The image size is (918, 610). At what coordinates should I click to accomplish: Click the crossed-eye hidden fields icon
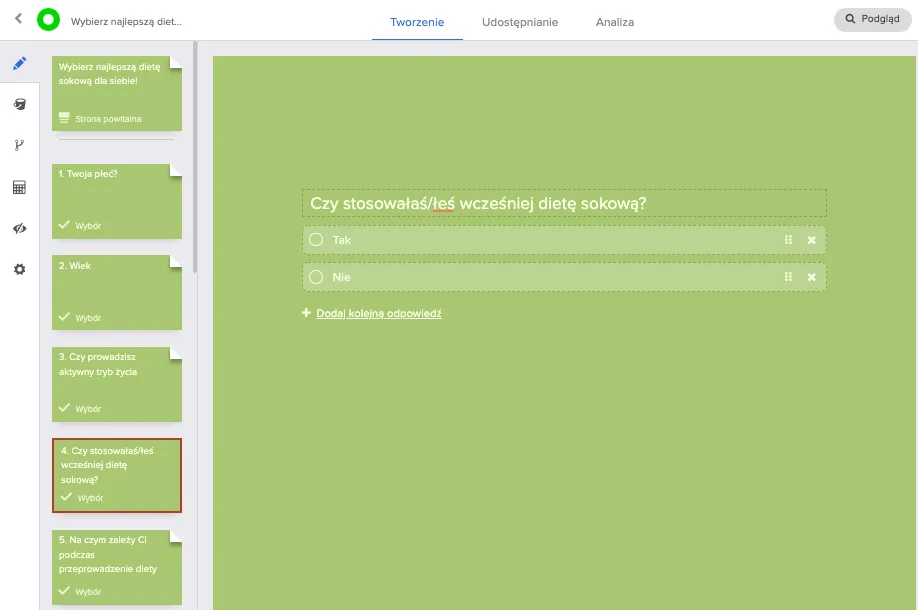coord(19,228)
